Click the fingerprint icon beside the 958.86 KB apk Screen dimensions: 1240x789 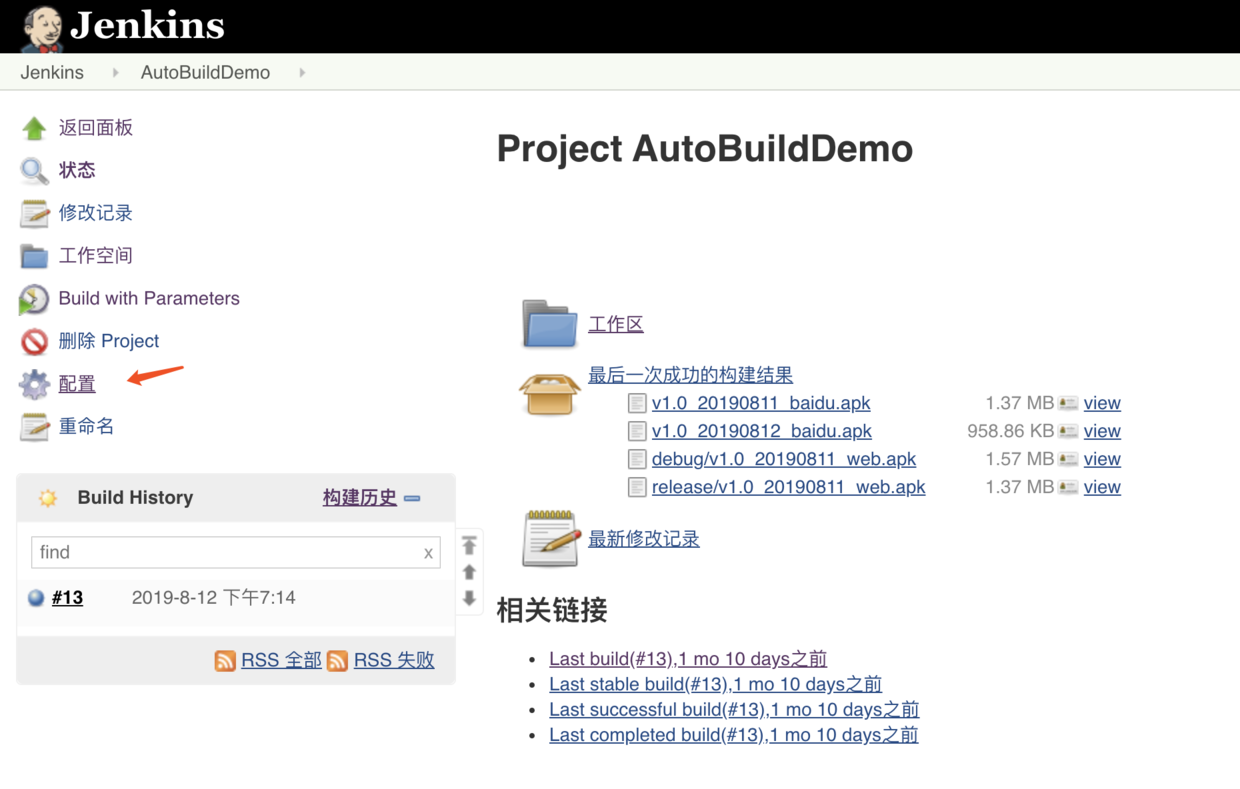click(1068, 431)
